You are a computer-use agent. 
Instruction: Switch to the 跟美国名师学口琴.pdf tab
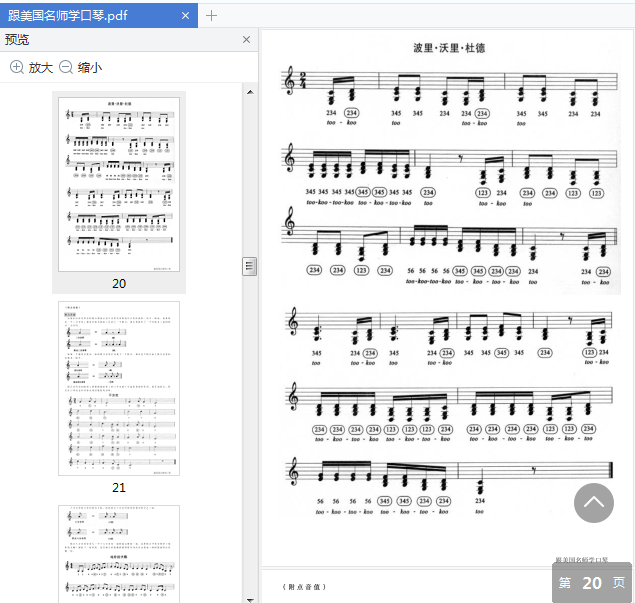98,15
